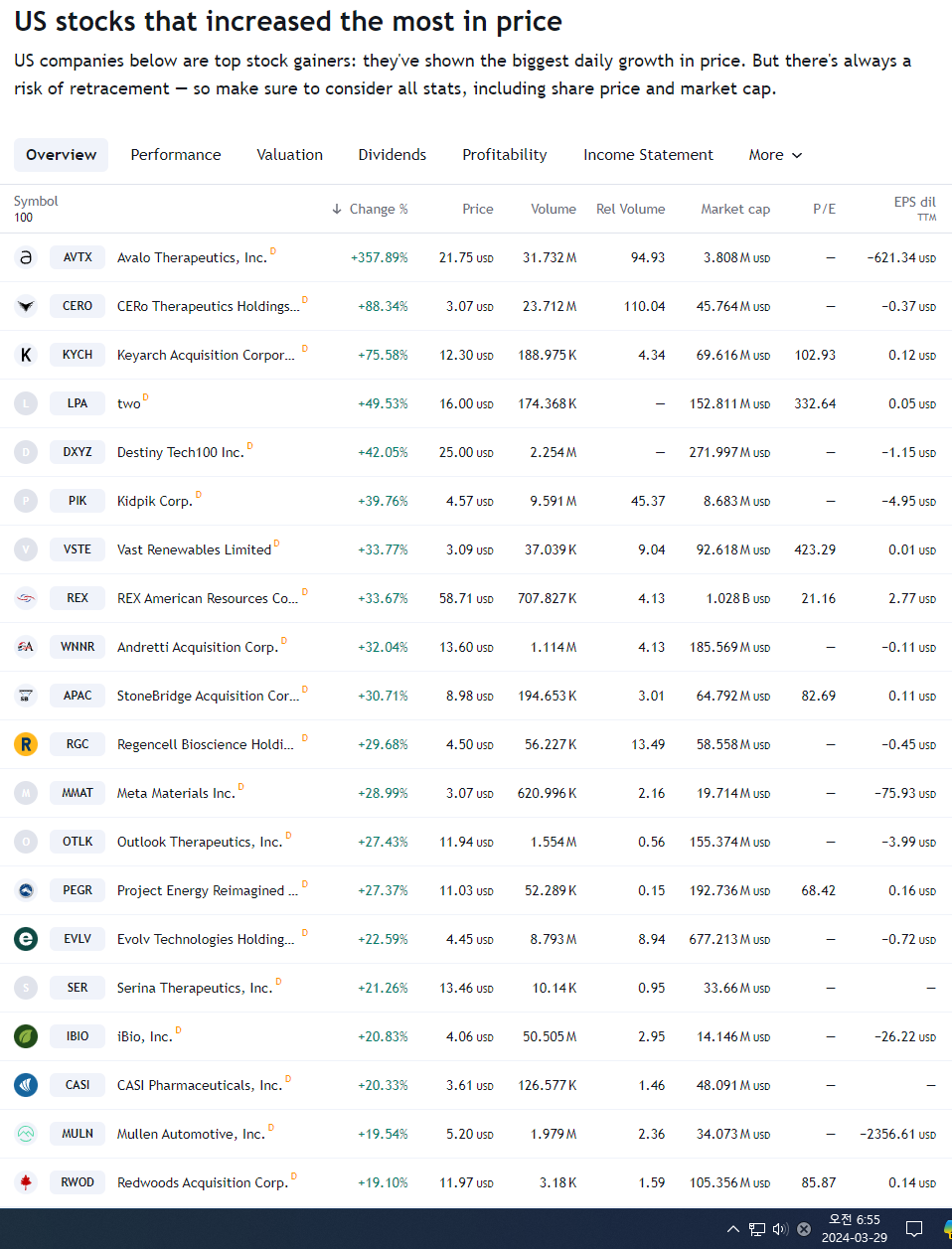Sort by the Rel Volume column header
Image resolution: width=952 pixels, height=1249 pixels.
coord(631,209)
